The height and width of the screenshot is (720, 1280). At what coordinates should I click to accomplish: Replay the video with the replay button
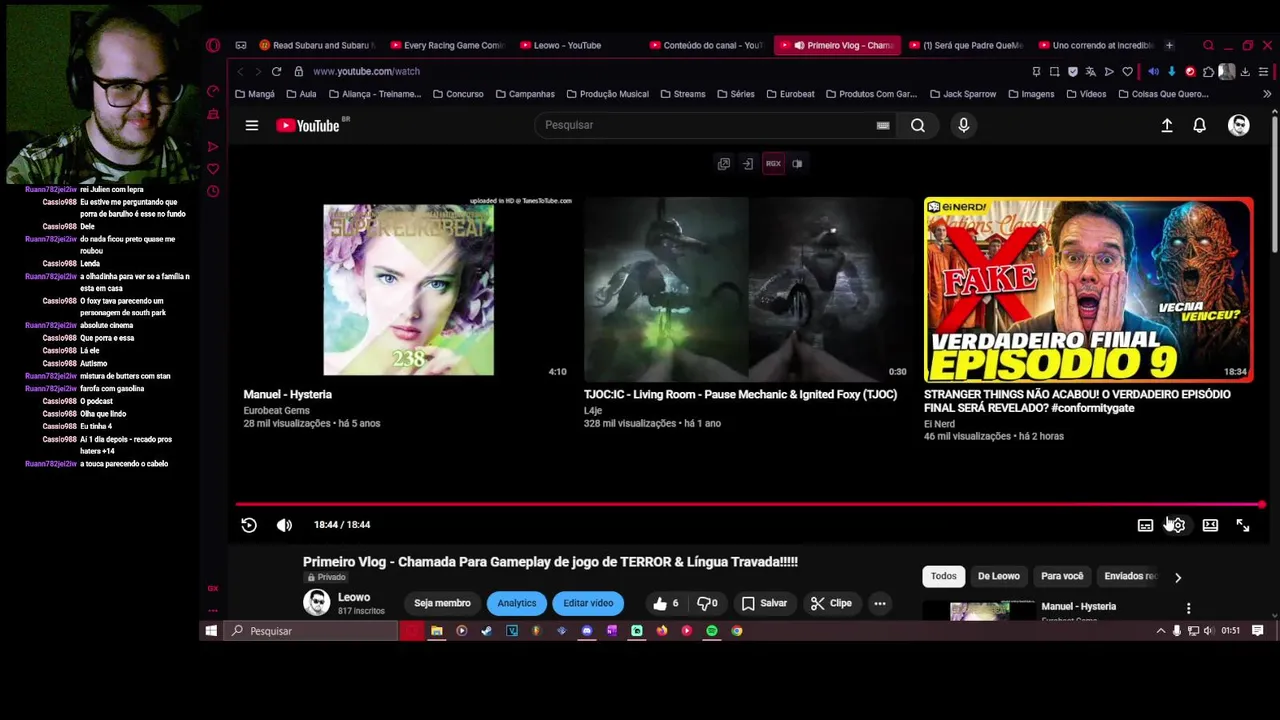coord(249,525)
